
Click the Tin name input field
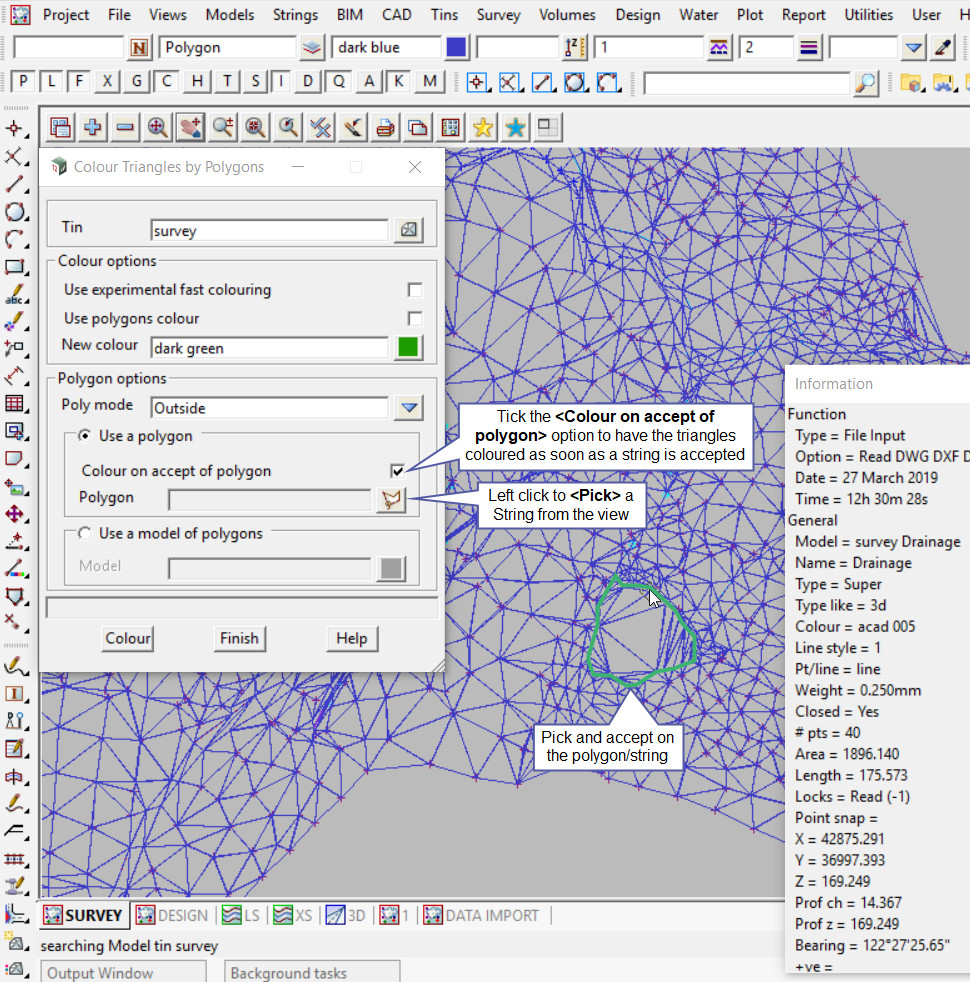pyautogui.click(x=268, y=230)
